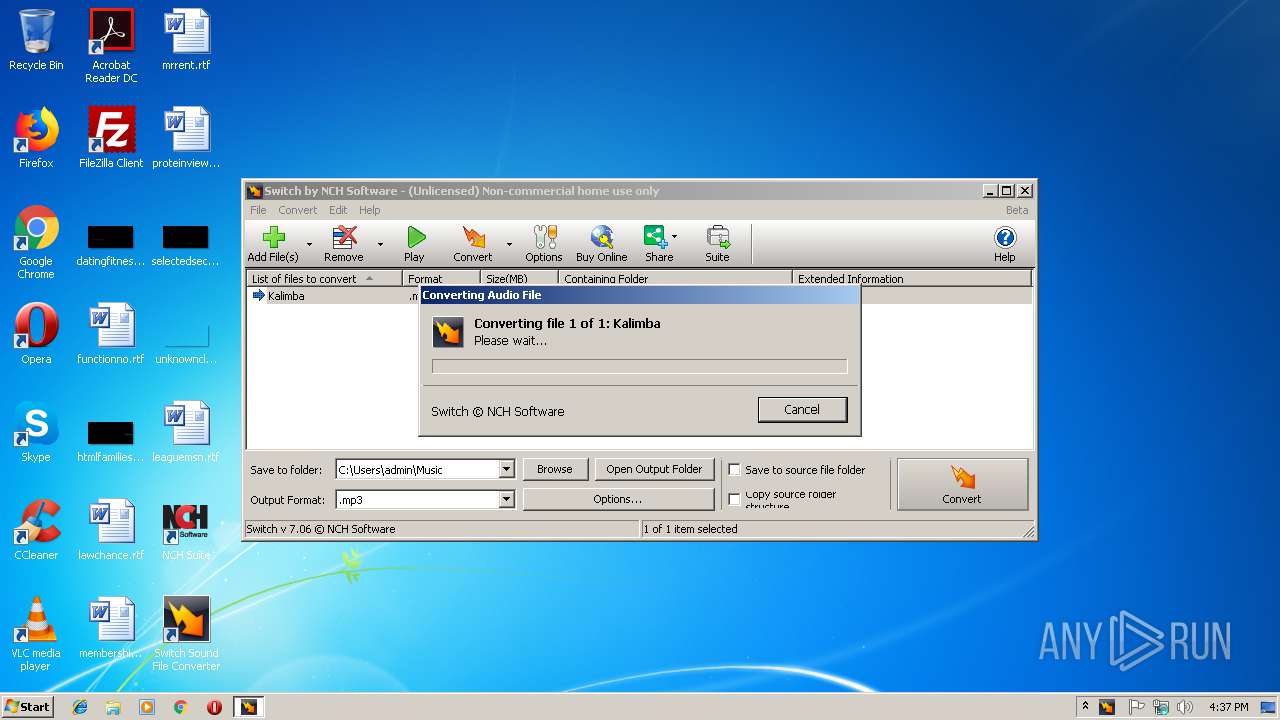Click the Browse button
The width and height of the screenshot is (1280, 720).
coord(555,469)
